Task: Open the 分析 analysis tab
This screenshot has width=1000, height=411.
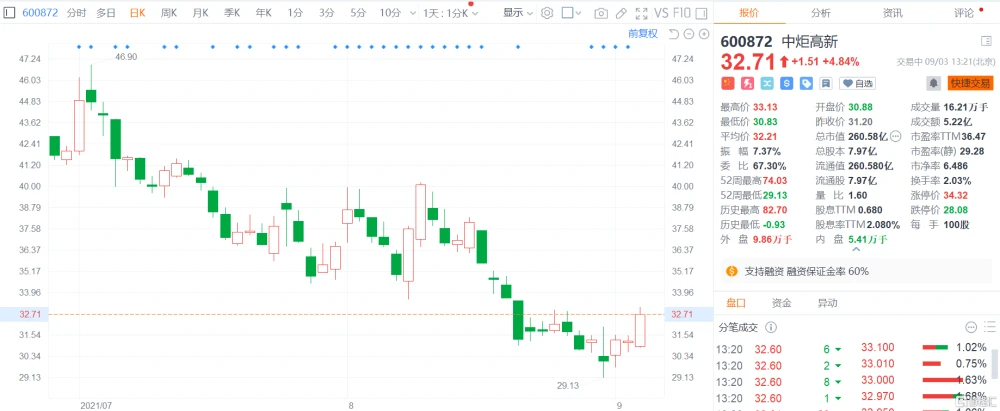Action: coord(821,13)
